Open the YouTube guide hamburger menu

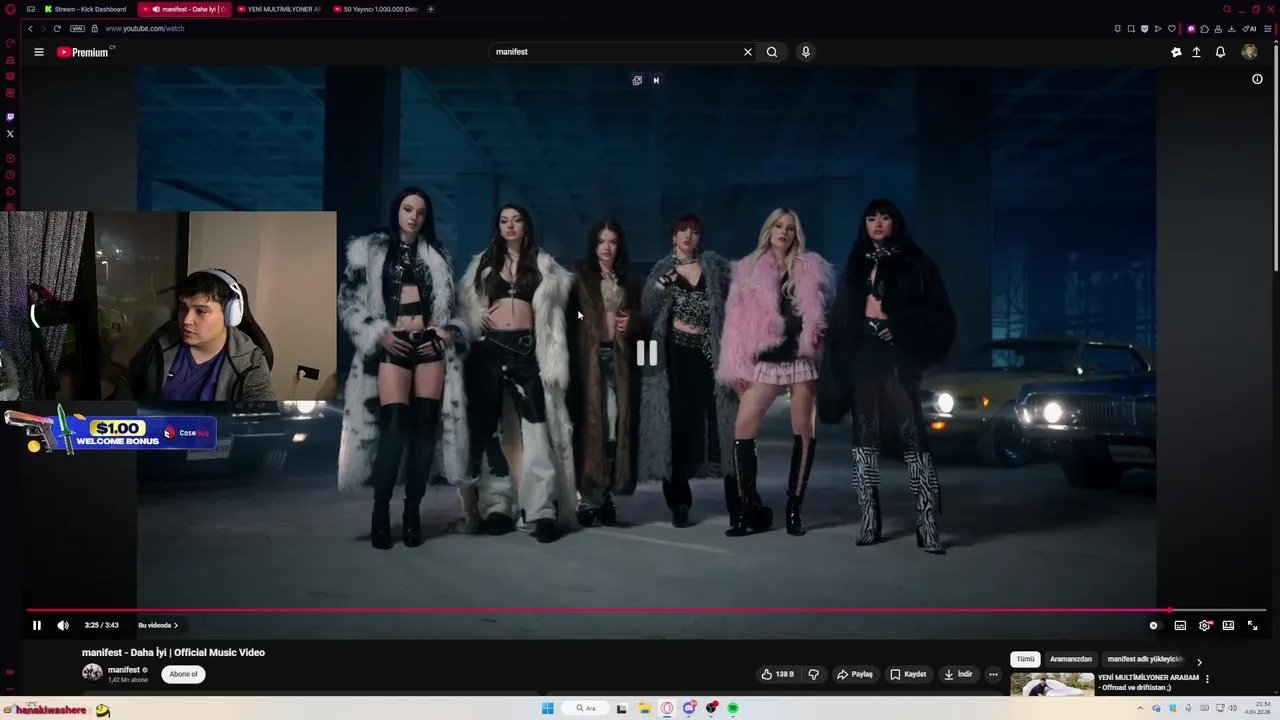[39, 52]
